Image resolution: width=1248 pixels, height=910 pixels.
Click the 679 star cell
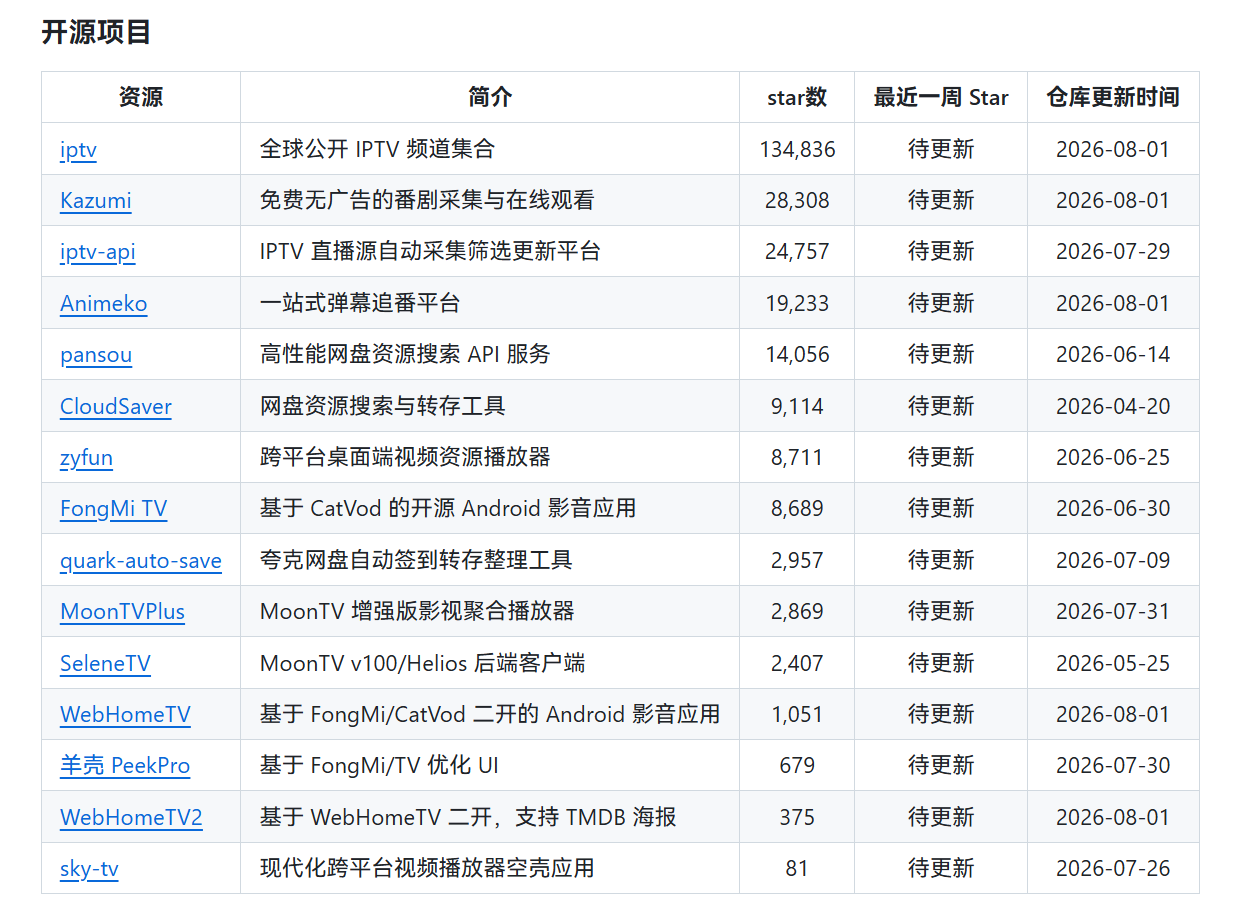click(x=797, y=766)
